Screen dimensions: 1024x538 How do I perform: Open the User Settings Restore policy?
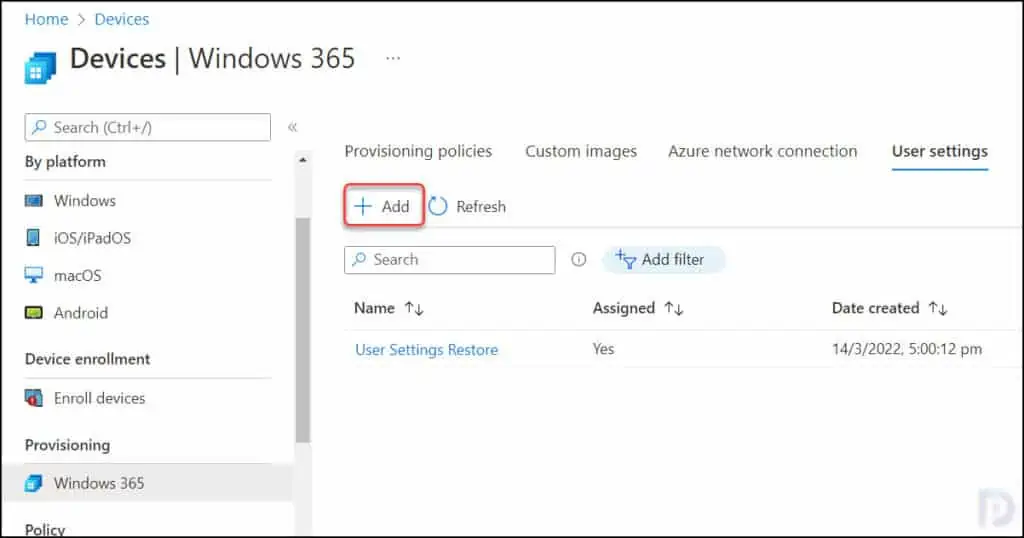pos(426,349)
